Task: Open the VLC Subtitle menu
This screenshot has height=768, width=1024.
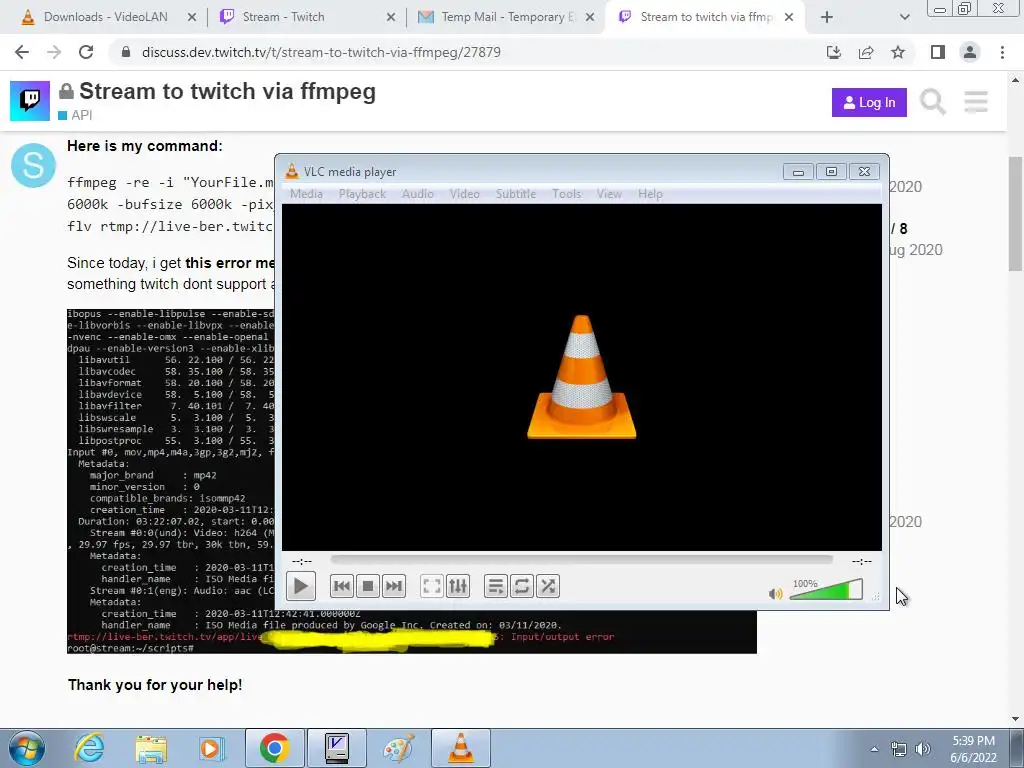Action: coord(516,194)
